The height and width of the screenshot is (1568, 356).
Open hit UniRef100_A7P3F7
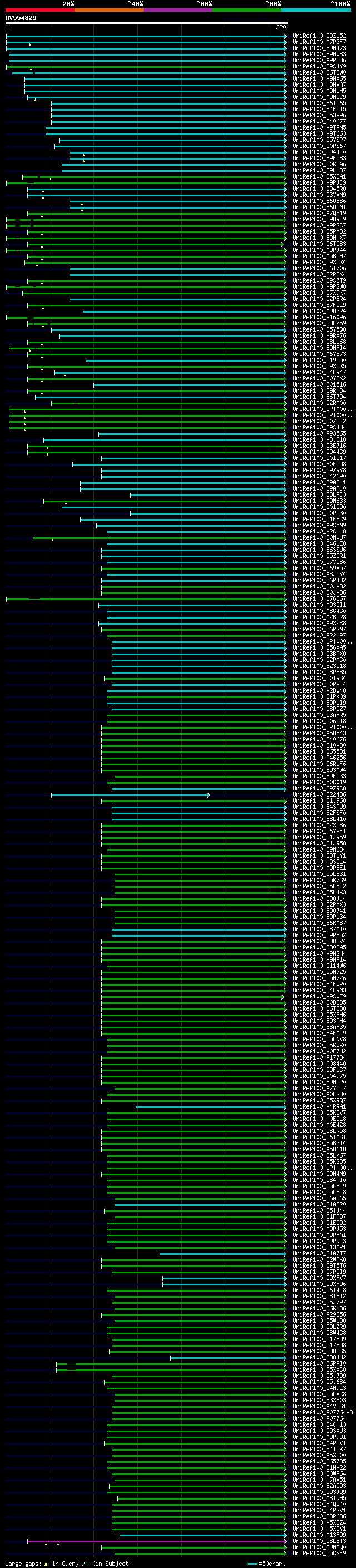coord(319,42)
